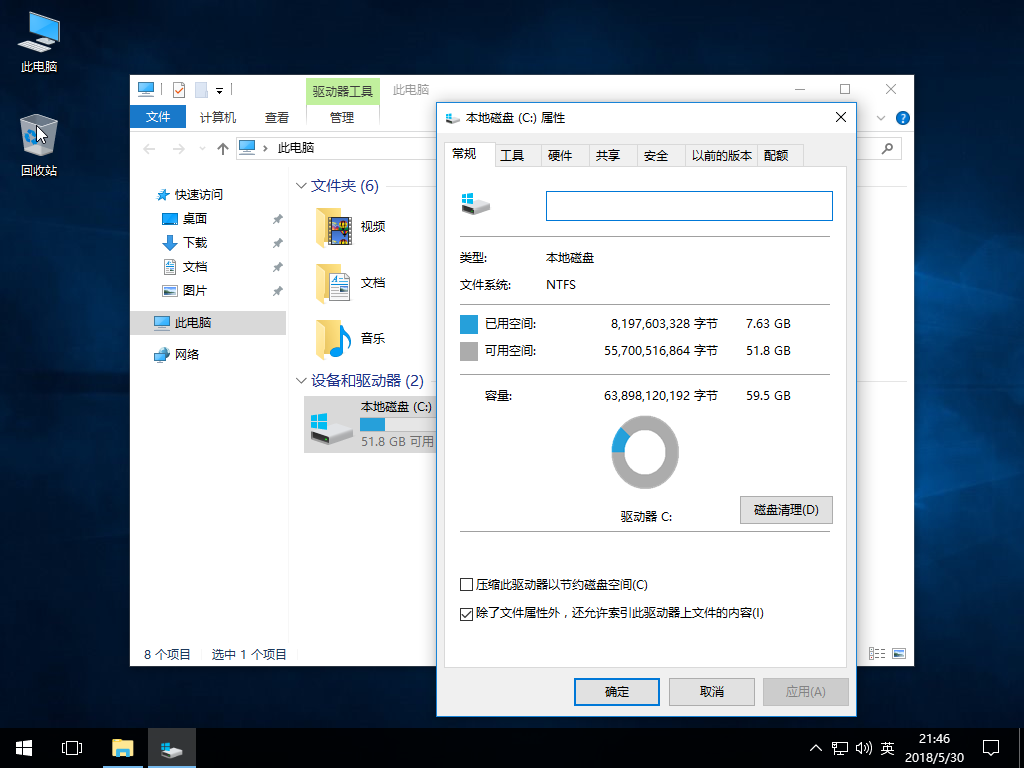1024x768 pixels.
Task: Switch to the 安全 tab
Action: (x=656, y=155)
